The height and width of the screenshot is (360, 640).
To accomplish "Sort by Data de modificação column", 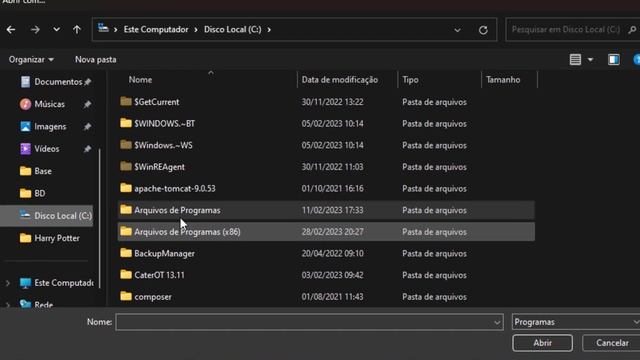I will [x=340, y=80].
